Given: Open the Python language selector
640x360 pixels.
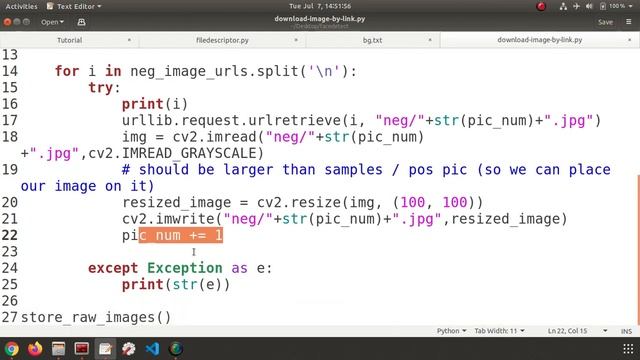Looking at the screenshot, I should click(451, 331).
